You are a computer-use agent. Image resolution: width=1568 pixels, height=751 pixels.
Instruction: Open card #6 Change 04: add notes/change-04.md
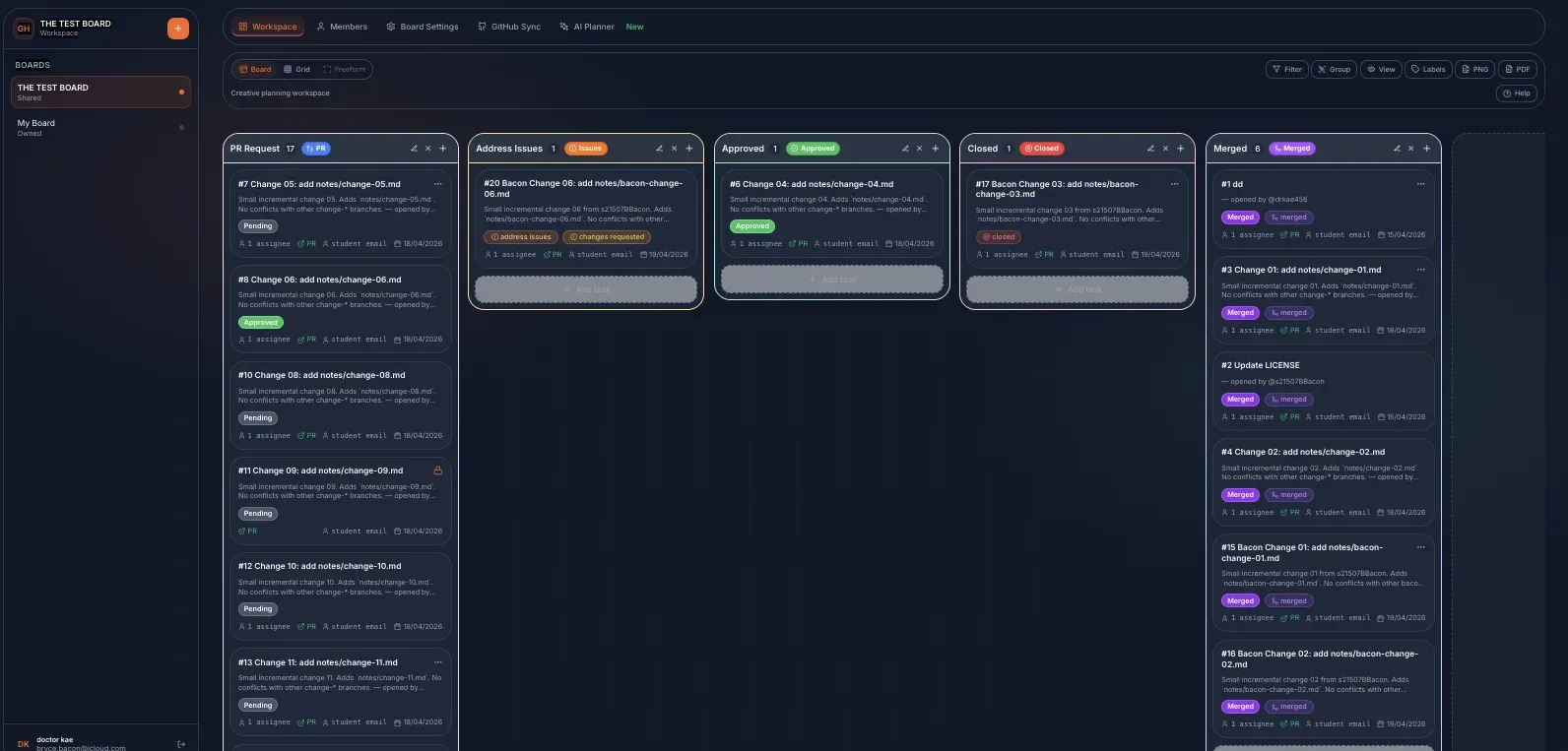(832, 214)
